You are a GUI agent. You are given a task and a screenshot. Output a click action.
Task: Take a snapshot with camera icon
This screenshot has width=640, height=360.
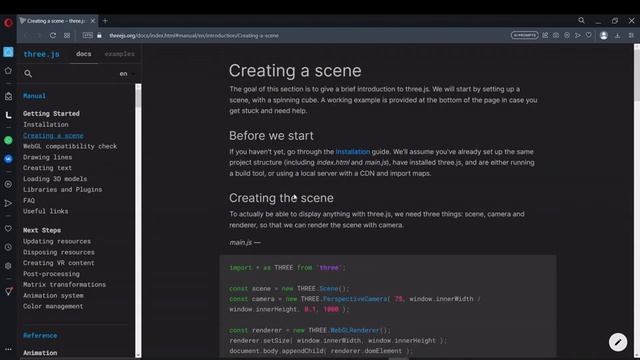(556, 36)
